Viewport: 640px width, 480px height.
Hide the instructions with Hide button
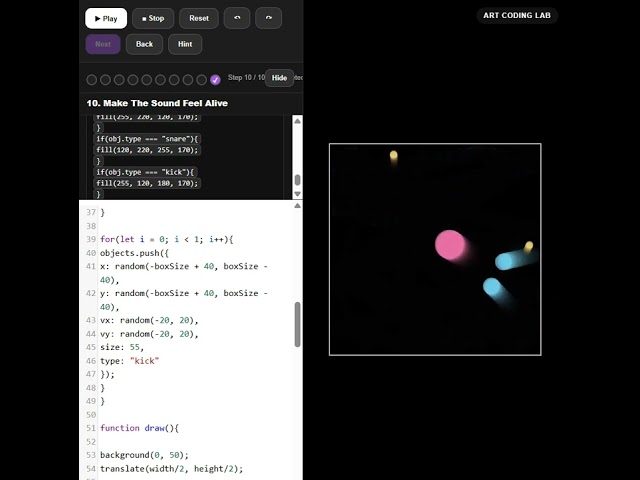(x=280, y=78)
